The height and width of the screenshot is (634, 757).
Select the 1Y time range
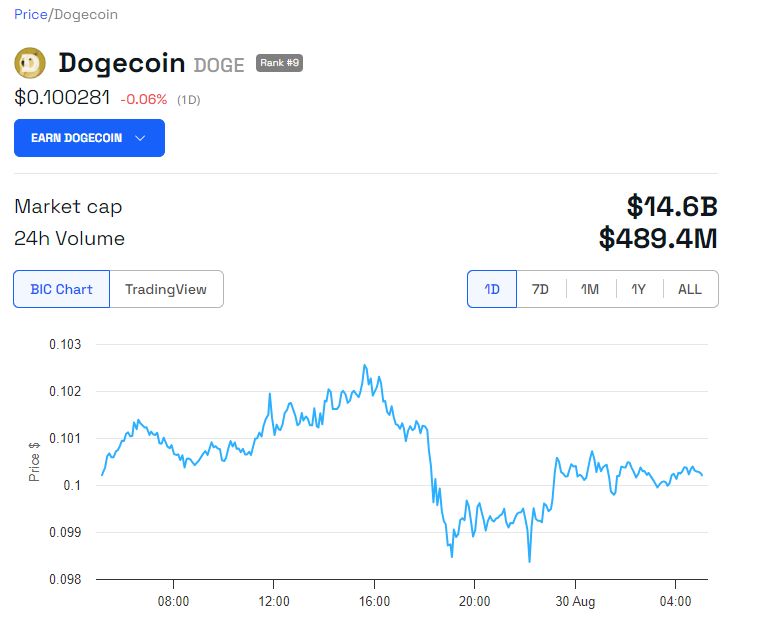(638, 289)
